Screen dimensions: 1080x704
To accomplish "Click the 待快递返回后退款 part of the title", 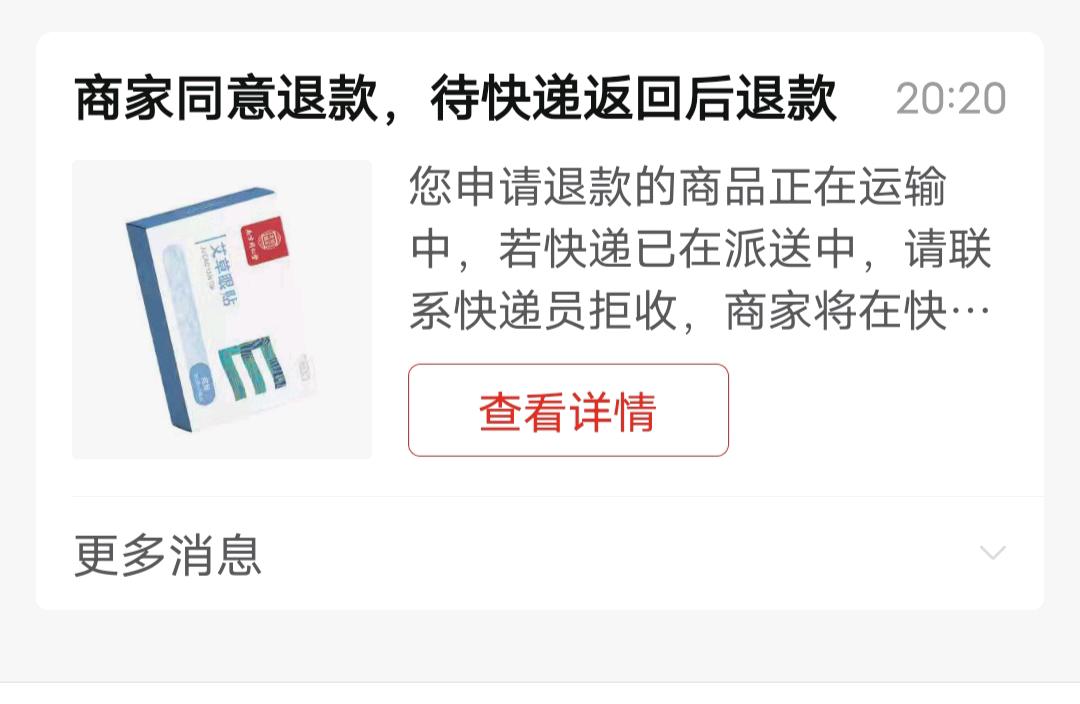I will [x=634, y=99].
